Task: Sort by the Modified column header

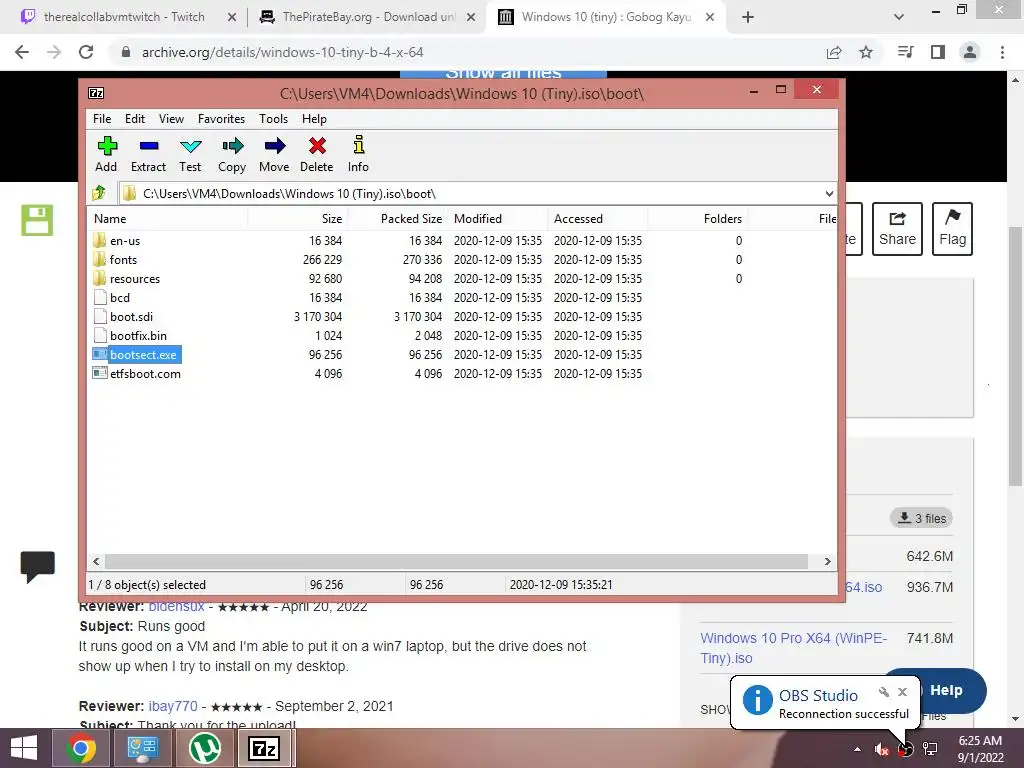Action: click(498, 219)
